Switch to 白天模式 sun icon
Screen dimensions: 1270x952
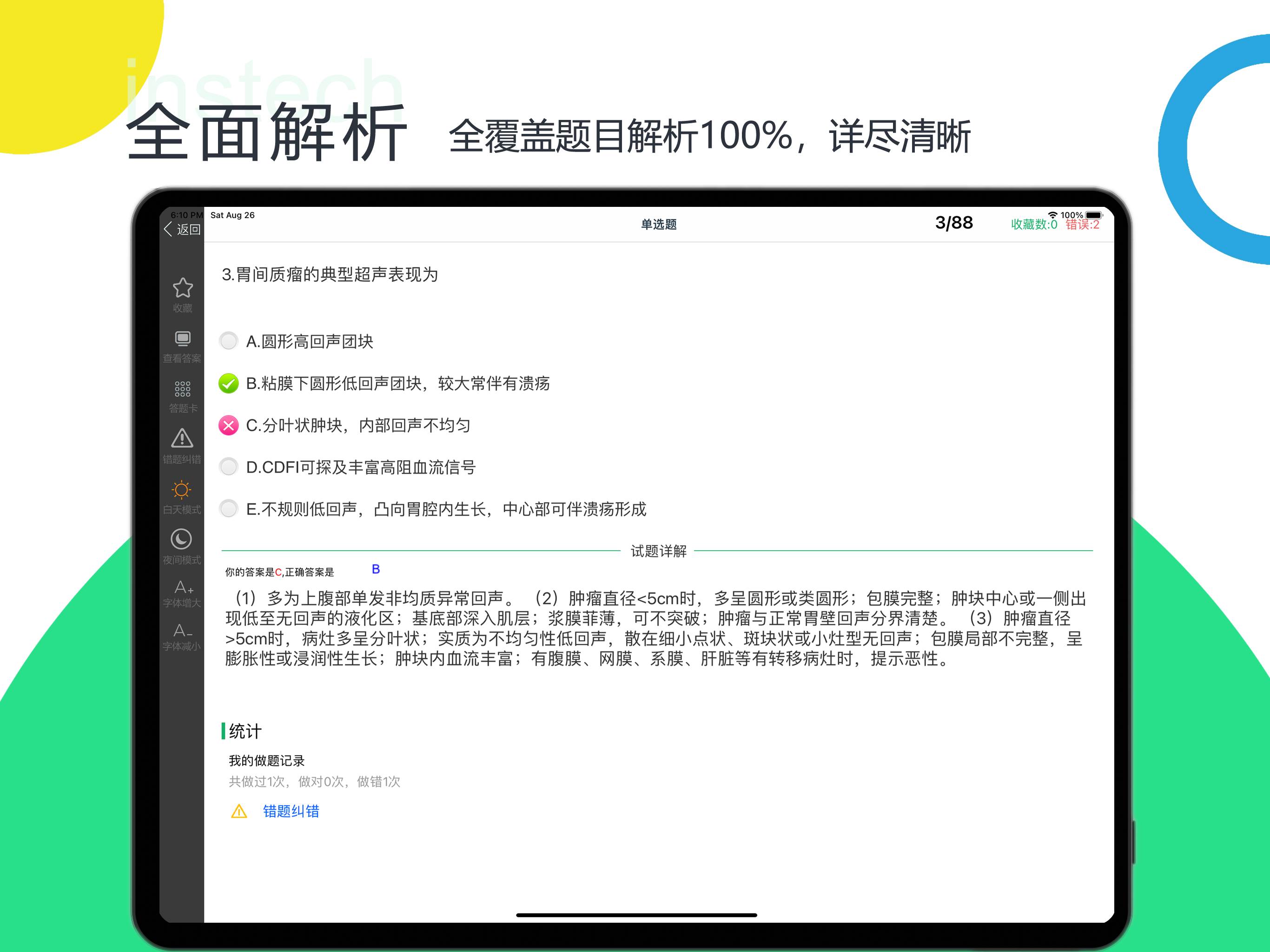tap(181, 490)
